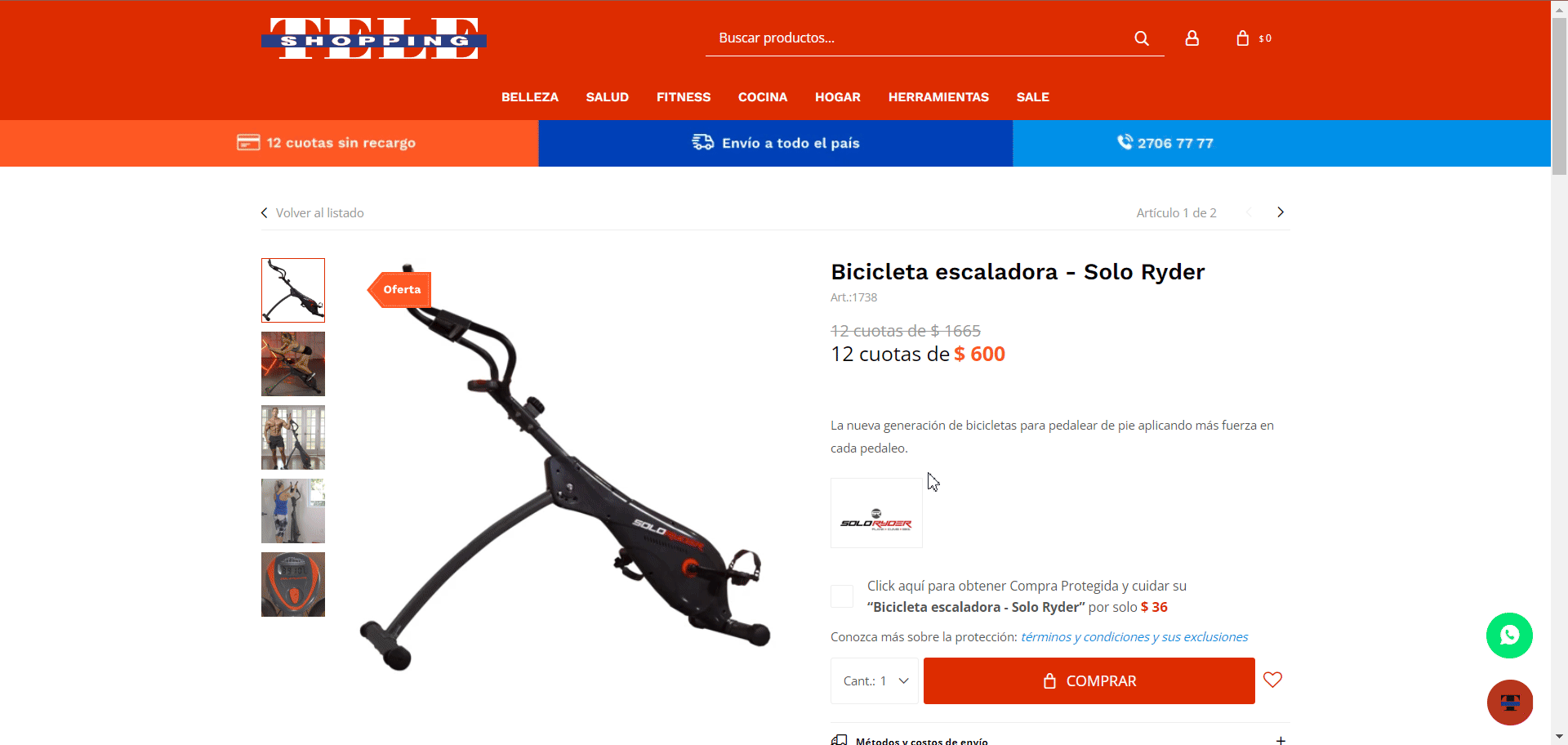The image size is (1568, 745).
Task: Select the console display thumbnail
Action: point(293,584)
